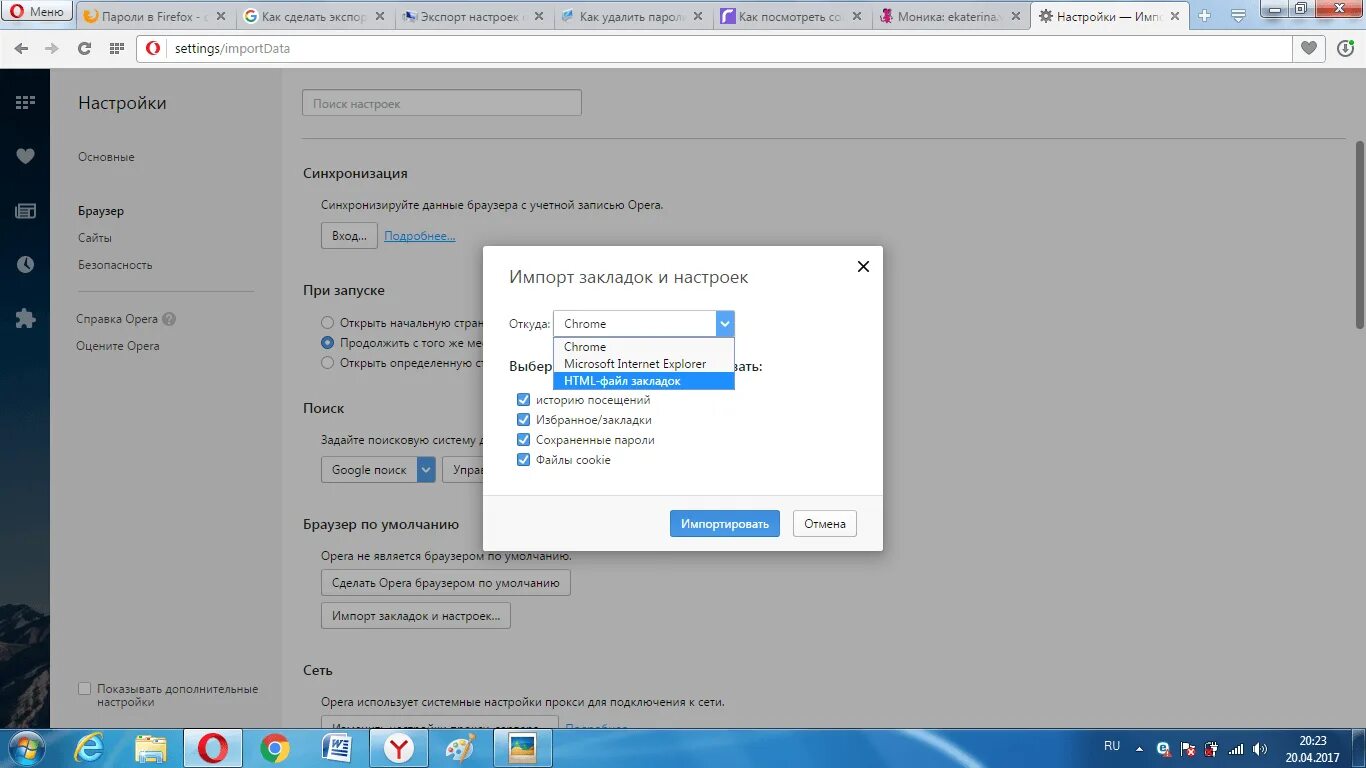Open downloads arrow icon beside address bar
This screenshot has height=768, width=1366.
coord(1345,48)
